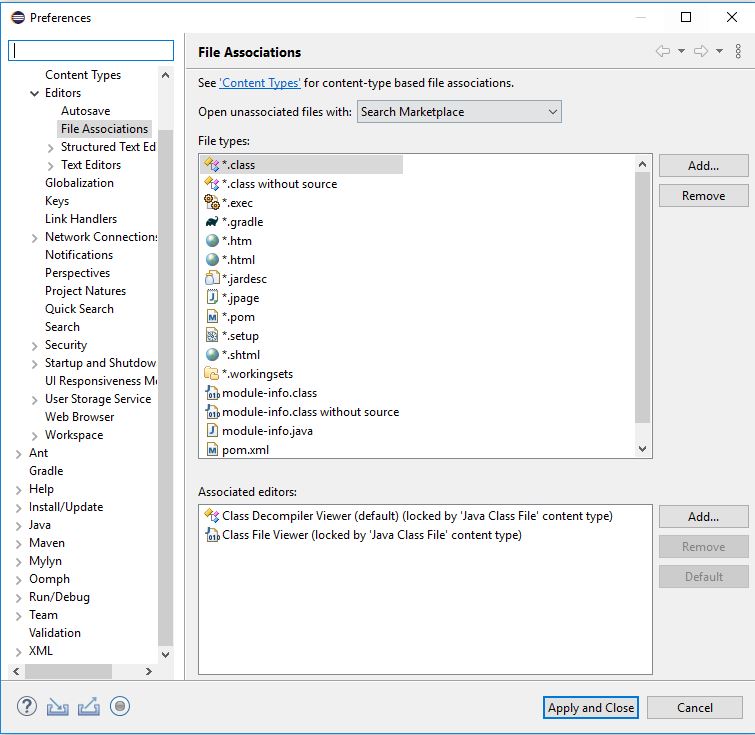Click the icon next to *.class without source
The height and width of the screenshot is (735, 755).
tap(212, 184)
